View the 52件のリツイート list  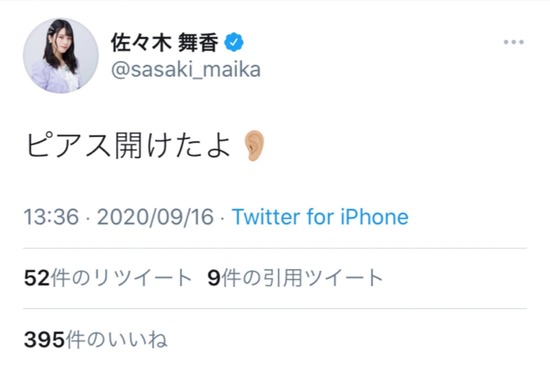[x=108, y=278]
